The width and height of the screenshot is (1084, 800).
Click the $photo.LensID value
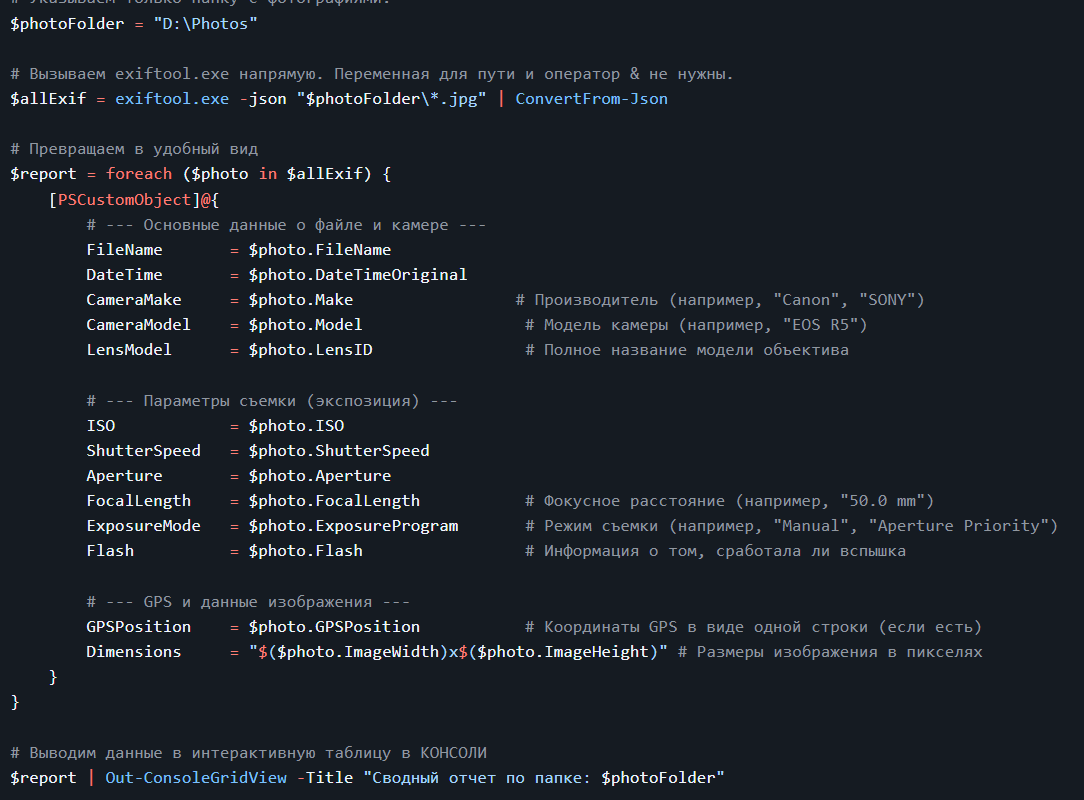[310, 350]
